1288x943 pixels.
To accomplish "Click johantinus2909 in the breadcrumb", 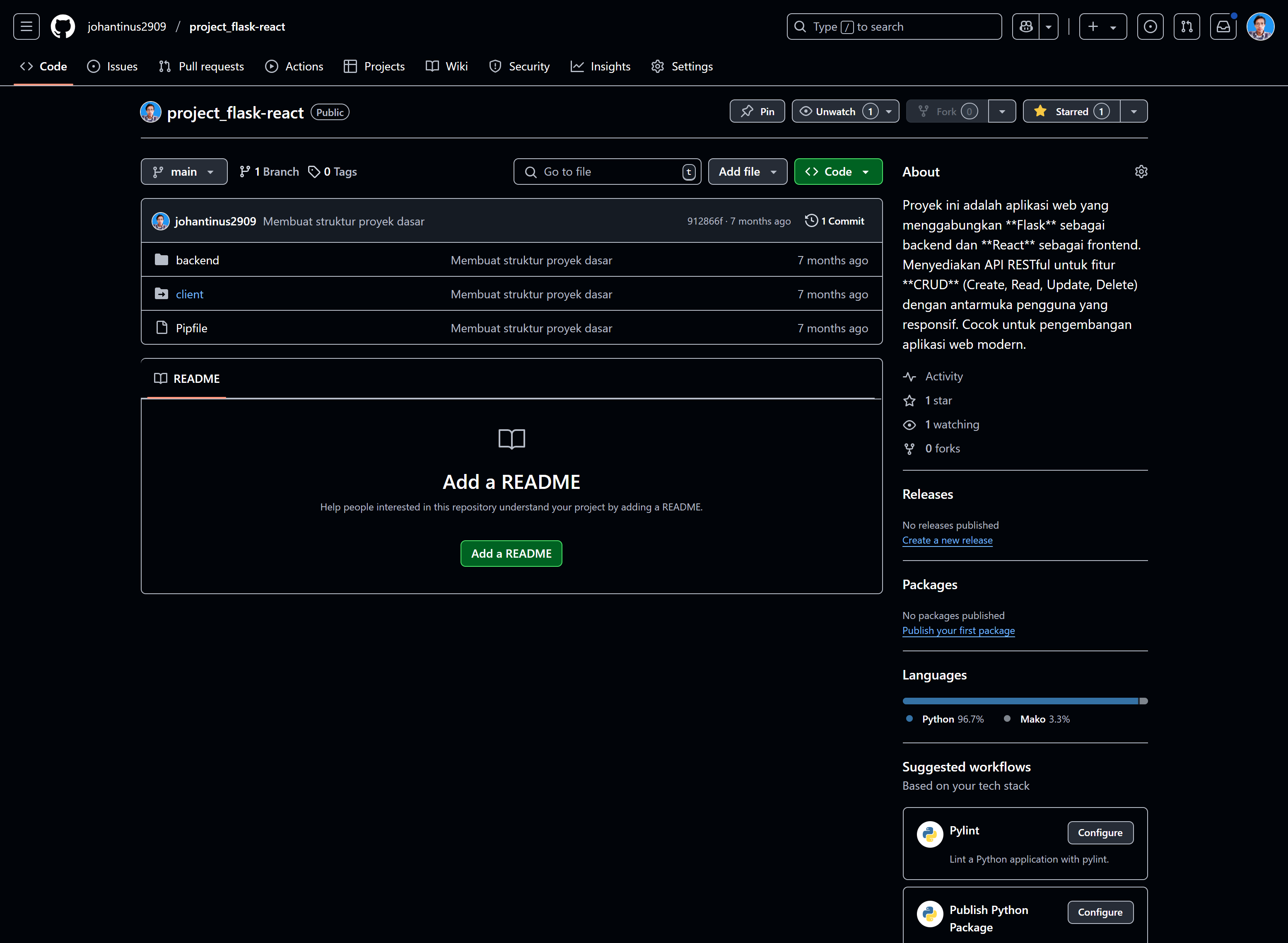I will click(127, 26).
